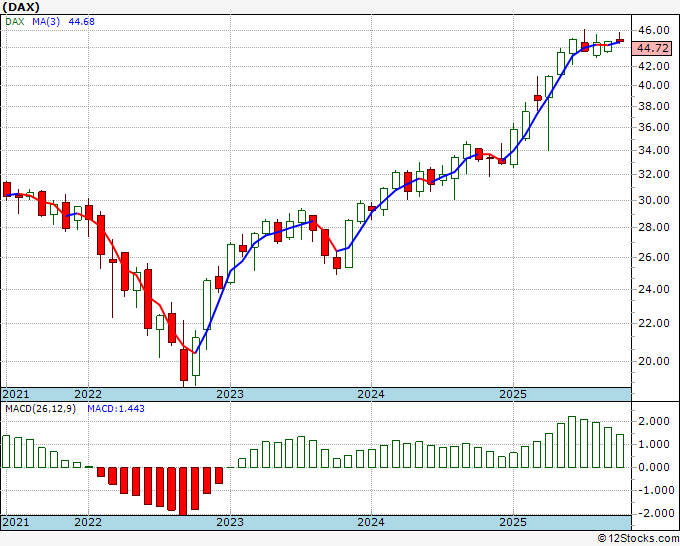Click 2023 on the MACD panel time axis
The image size is (680, 546).
(x=230, y=522)
